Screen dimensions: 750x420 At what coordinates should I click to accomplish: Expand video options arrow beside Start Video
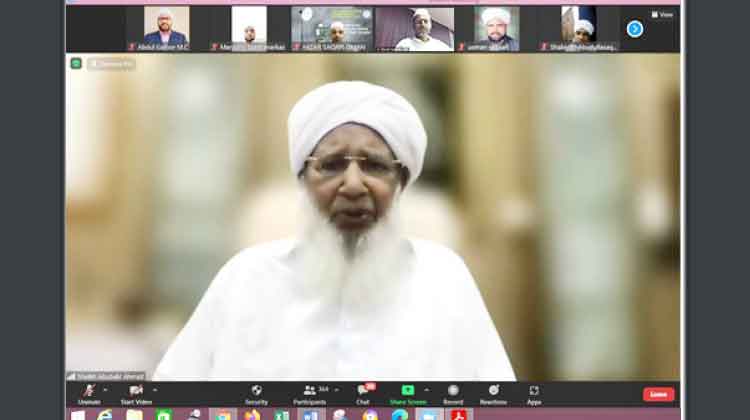(x=155, y=389)
